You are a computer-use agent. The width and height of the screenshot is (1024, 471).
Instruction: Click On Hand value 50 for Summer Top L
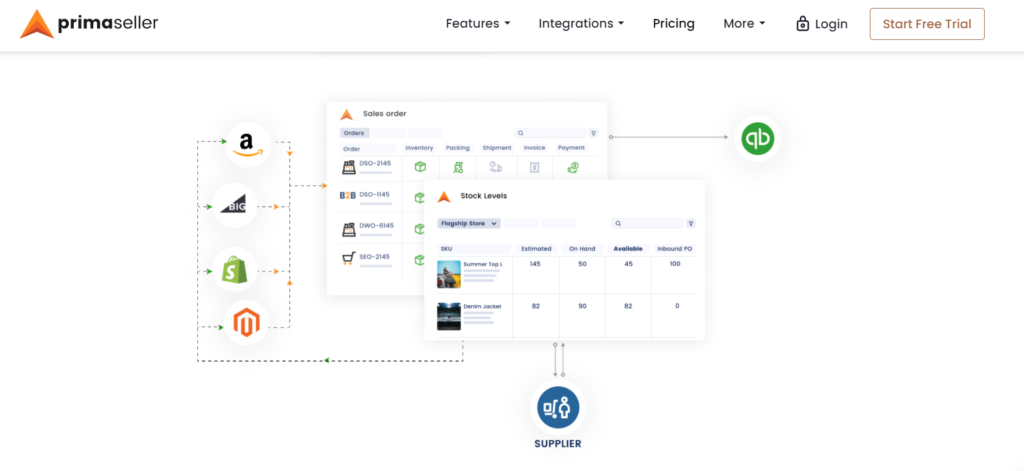coord(582,264)
